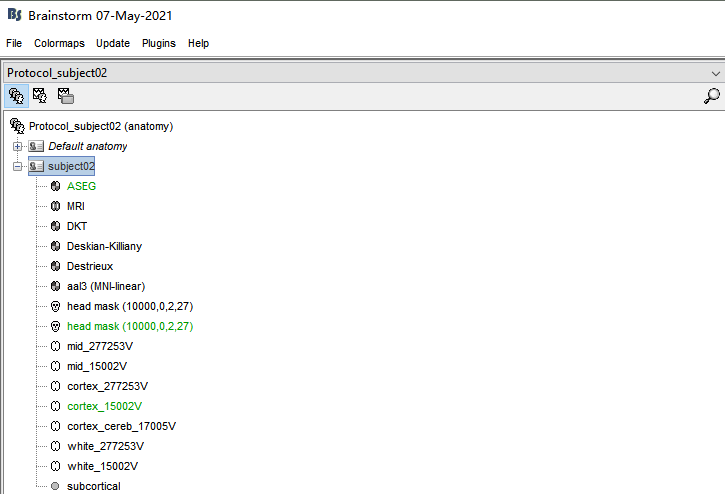
Task: Click the DKT atlas icon
Action: [x=55, y=226]
